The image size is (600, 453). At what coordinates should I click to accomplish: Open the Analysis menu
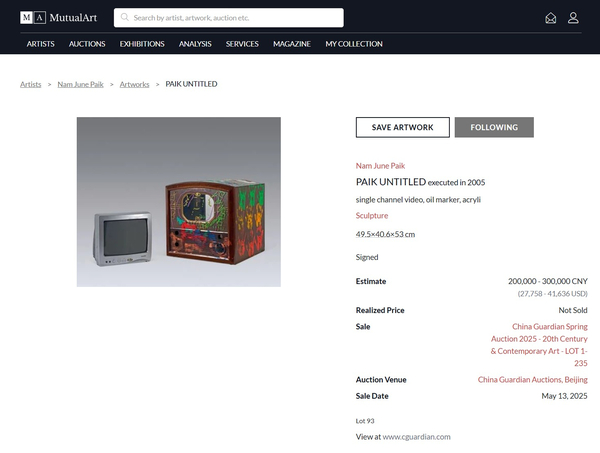pos(195,44)
